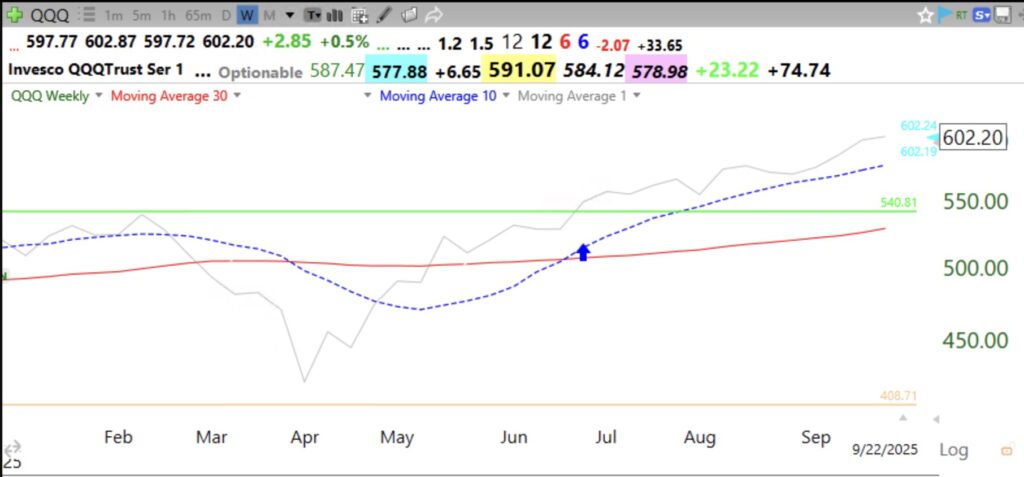Viewport: 1024px width, 477px height.
Task: Click the -2.07 red value
Action: click(613, 45)
